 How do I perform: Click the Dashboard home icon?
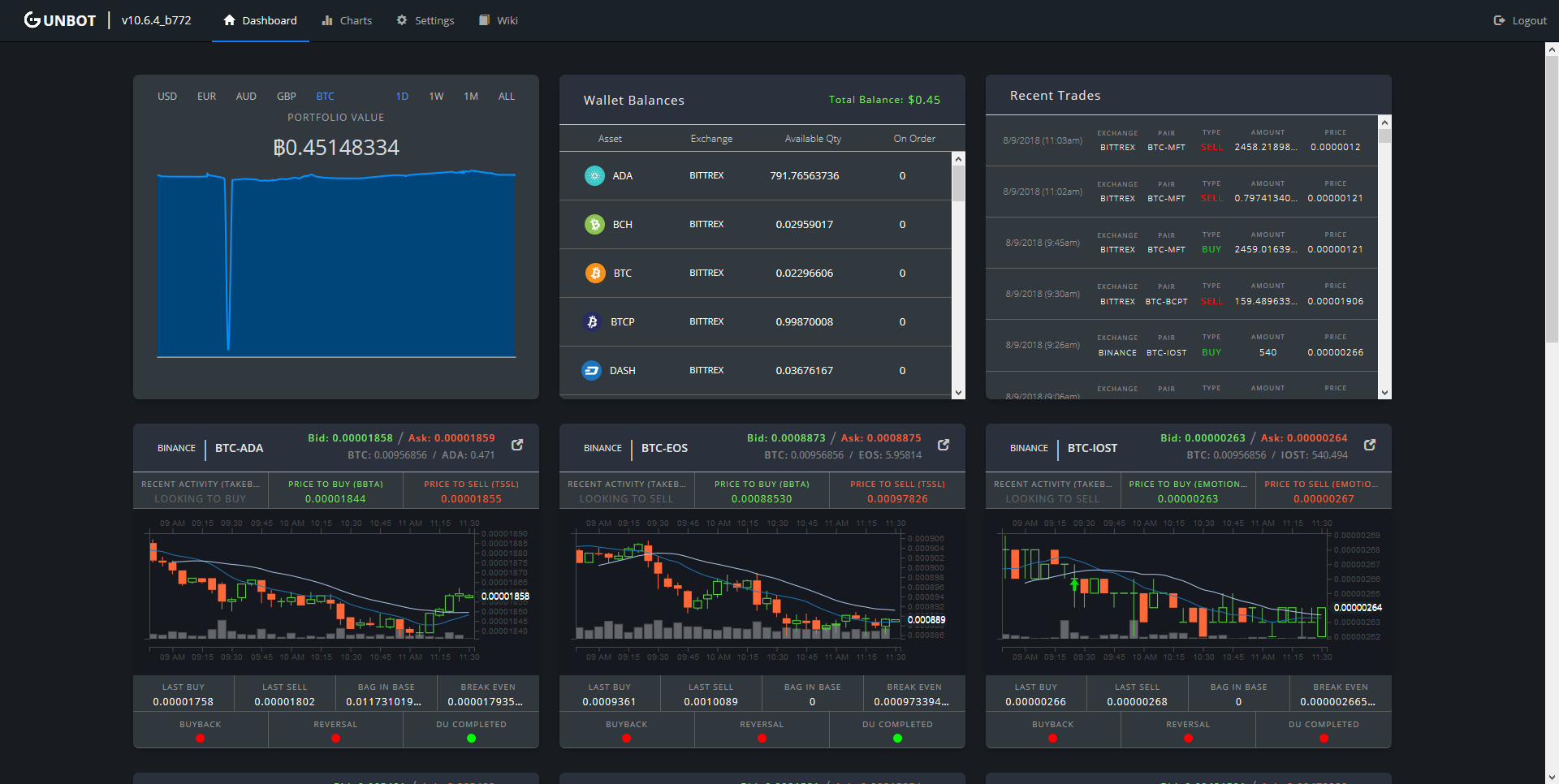click(x=230, y=20)
